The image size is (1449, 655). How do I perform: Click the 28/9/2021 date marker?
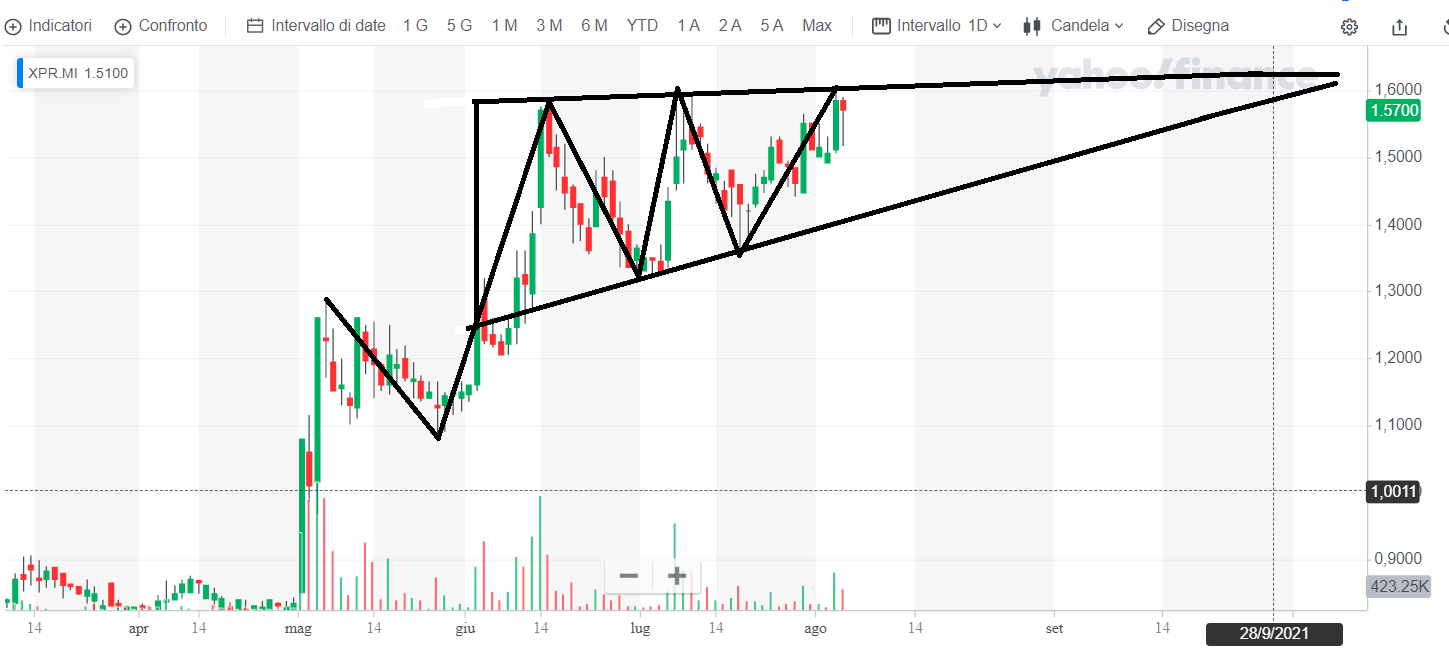[1274, 634]
